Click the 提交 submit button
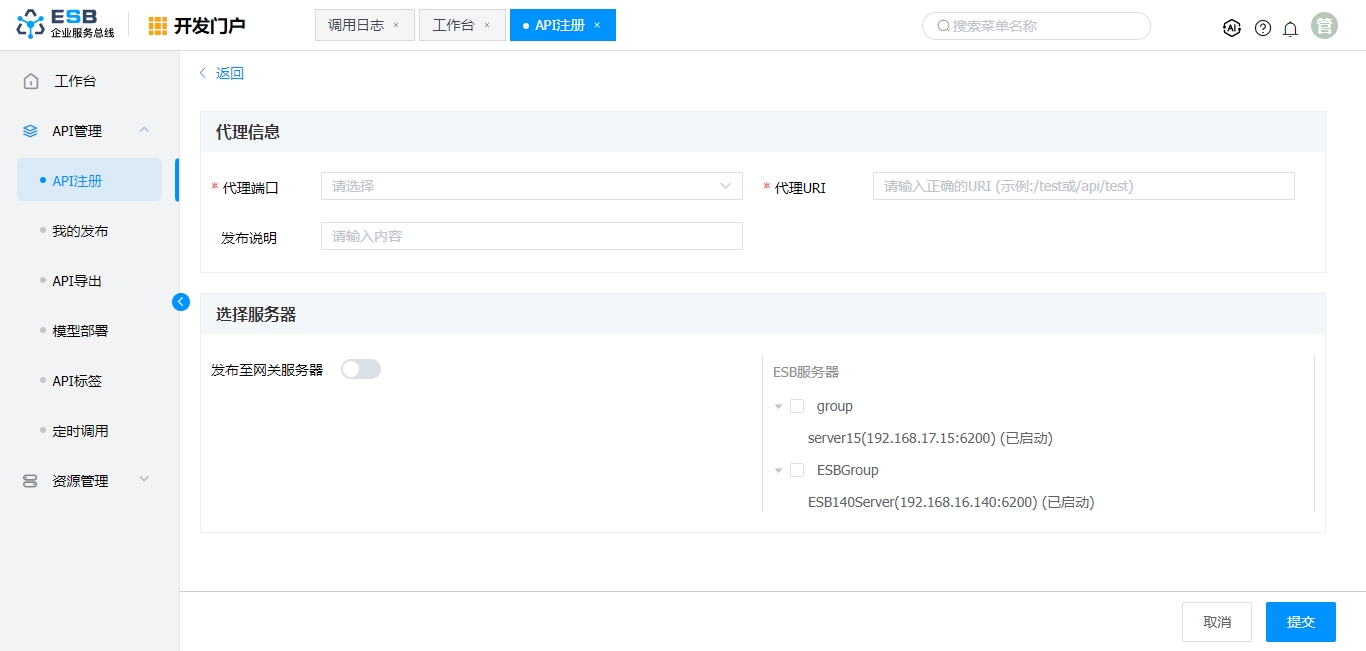1366x651 pixels. click(x=1300, y=622)
